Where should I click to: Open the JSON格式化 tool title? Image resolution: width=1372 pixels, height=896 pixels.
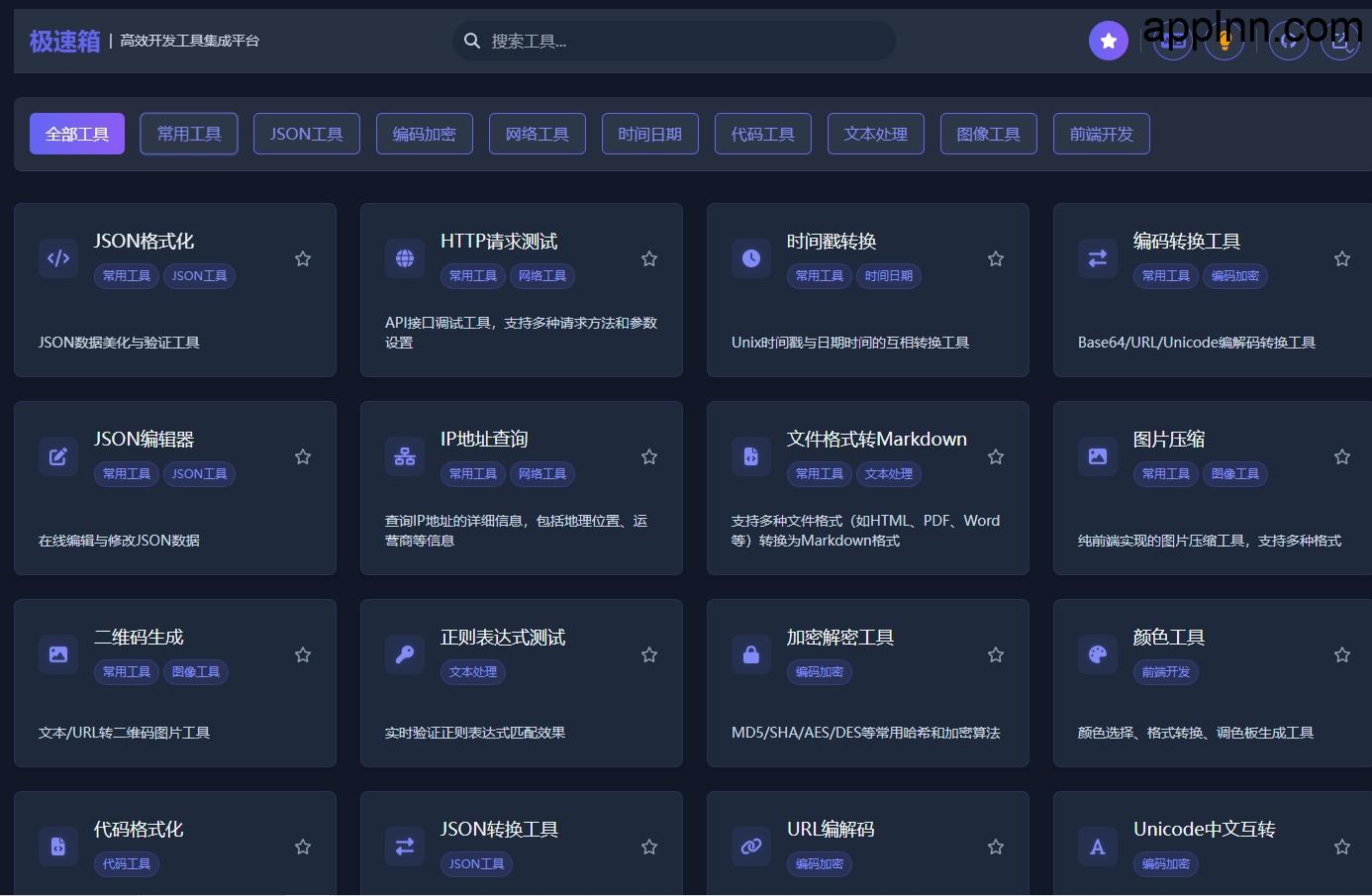click(x=144, y=241)
